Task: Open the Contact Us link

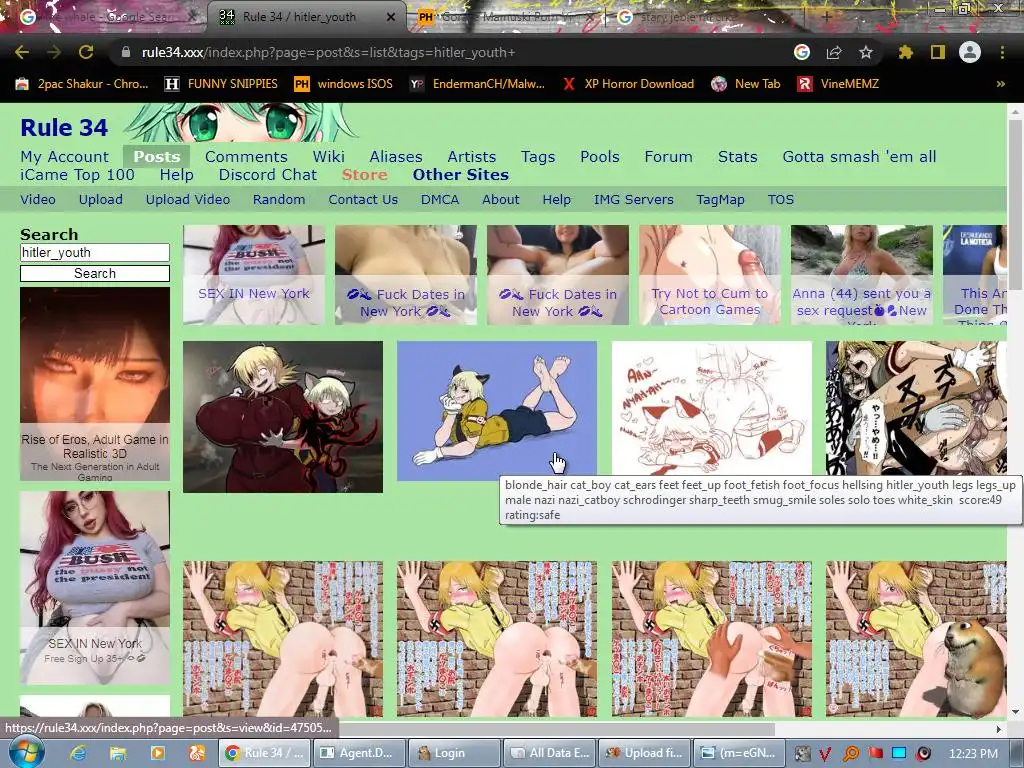Action: (363, 200)
